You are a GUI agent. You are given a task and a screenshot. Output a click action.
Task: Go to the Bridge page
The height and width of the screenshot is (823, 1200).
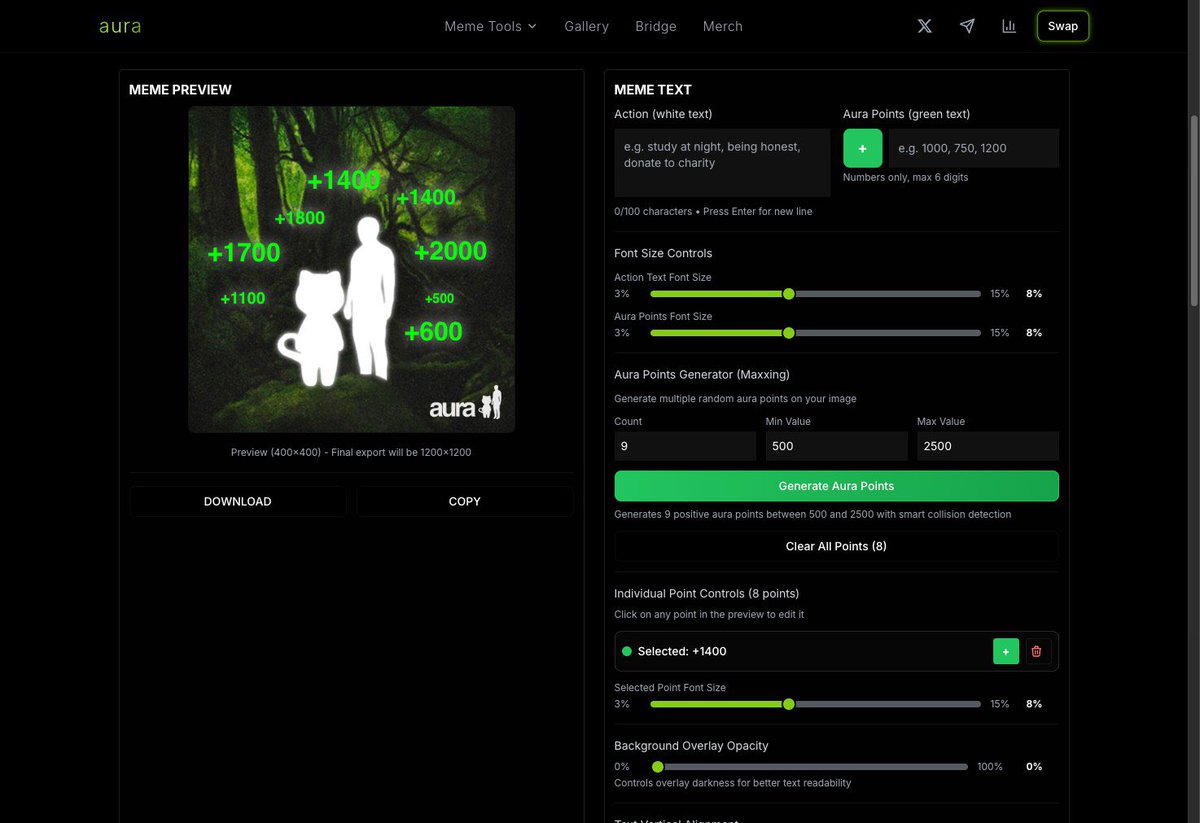coord(656,26)
